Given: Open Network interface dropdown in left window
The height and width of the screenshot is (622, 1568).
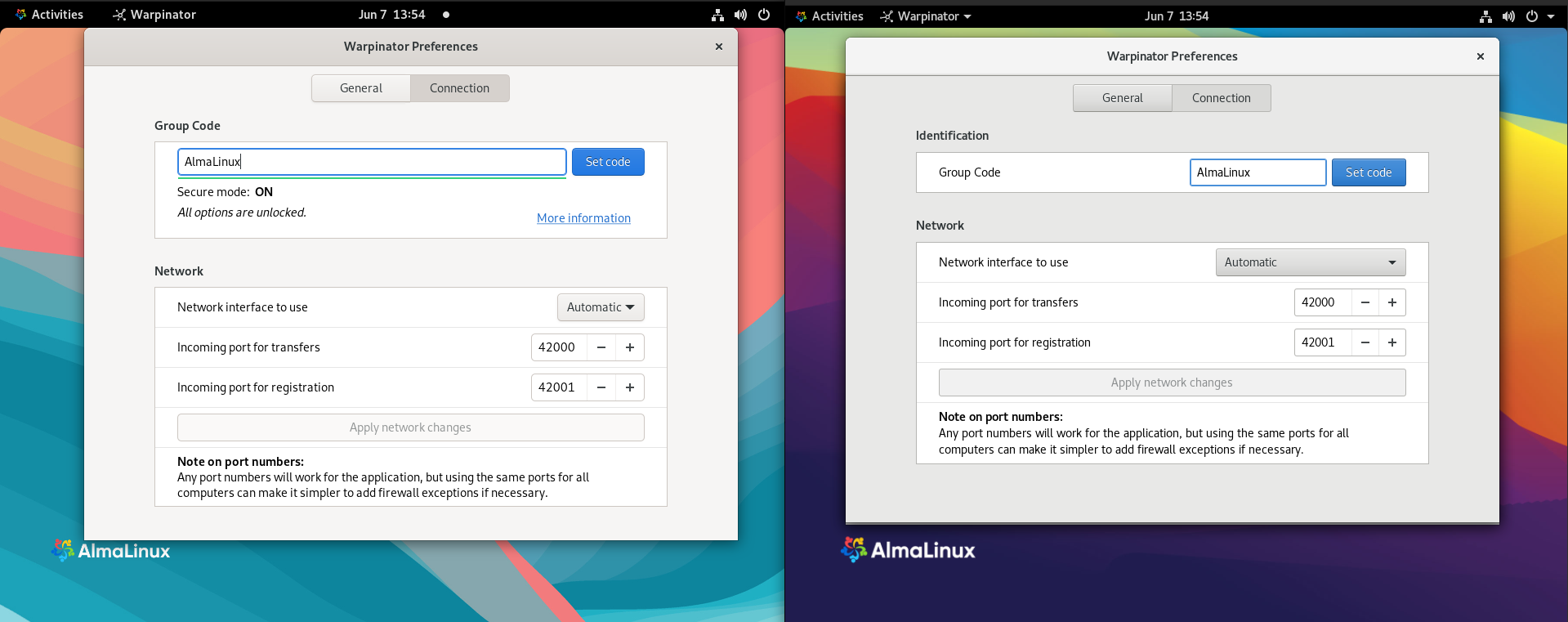Looking at the screenshot, I should pyautogui.click(x=601, y=307).
